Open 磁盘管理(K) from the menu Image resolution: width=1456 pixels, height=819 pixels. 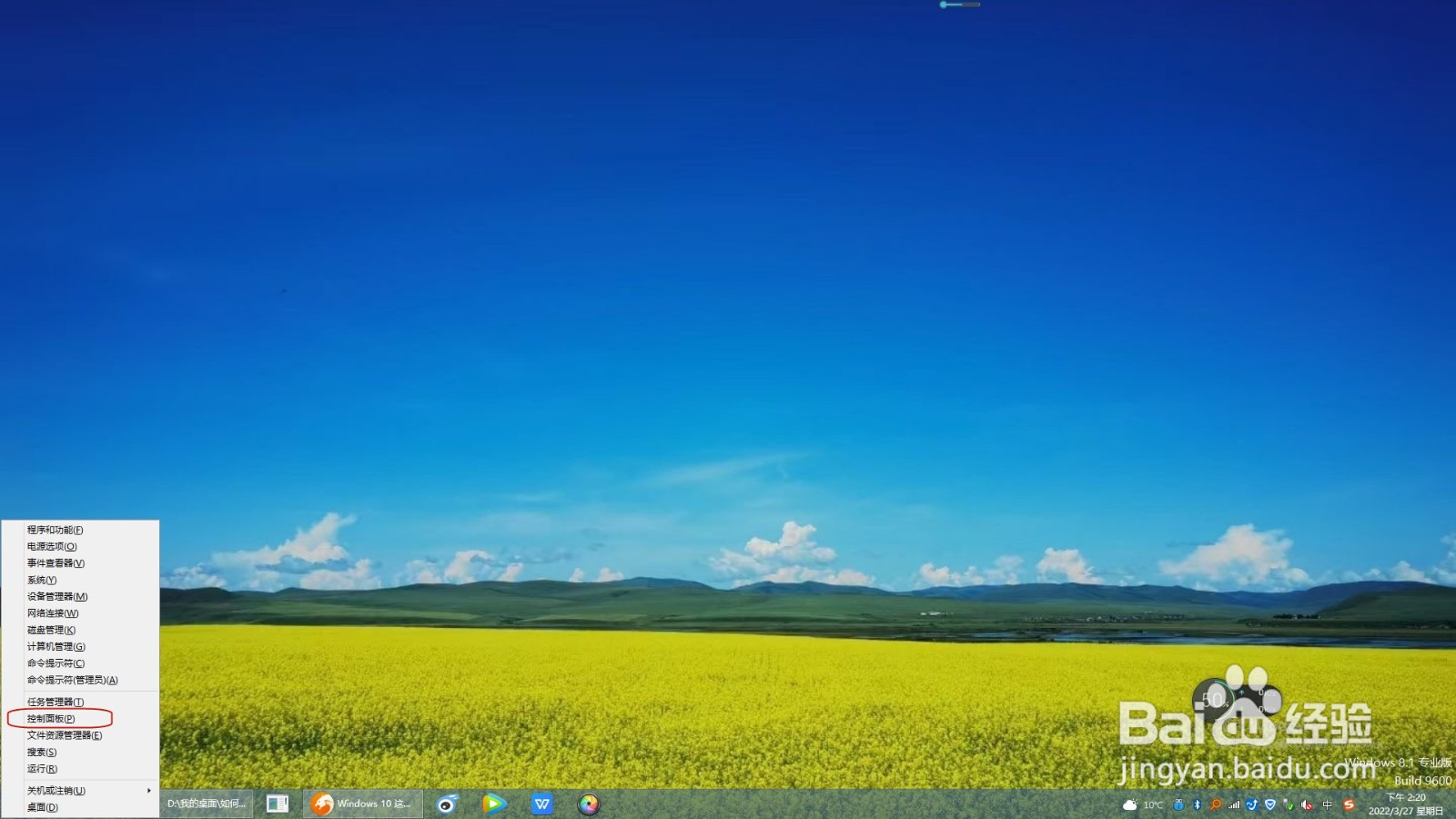[80, 630]
